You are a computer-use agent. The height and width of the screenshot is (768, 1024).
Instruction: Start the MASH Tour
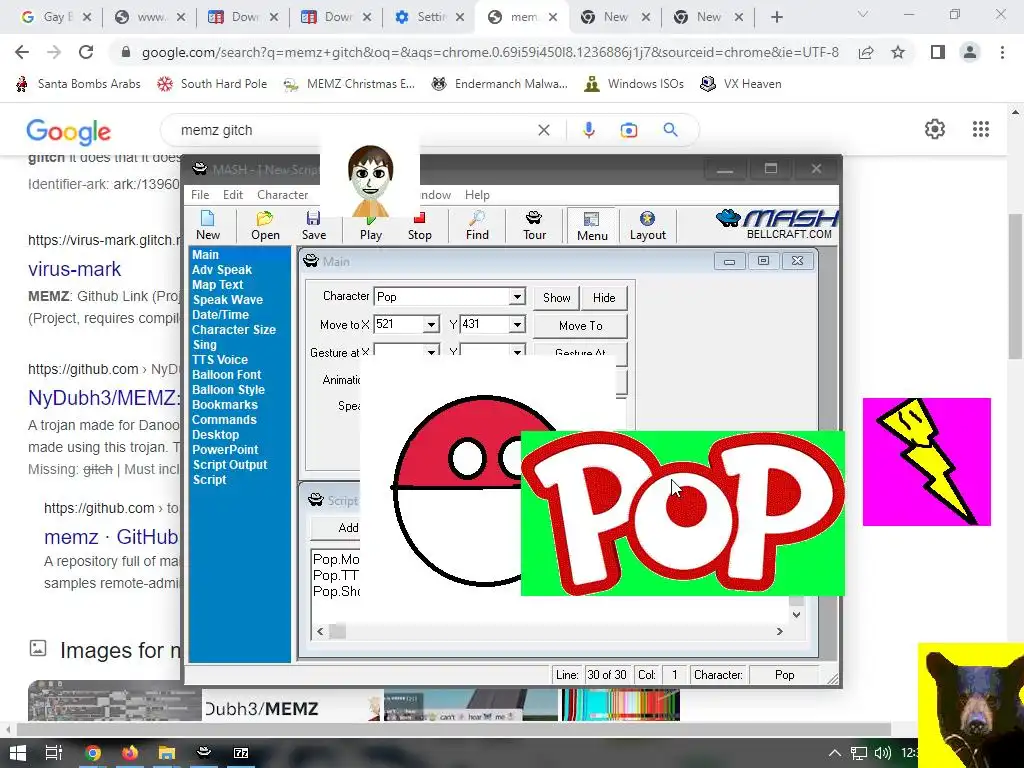534,225
